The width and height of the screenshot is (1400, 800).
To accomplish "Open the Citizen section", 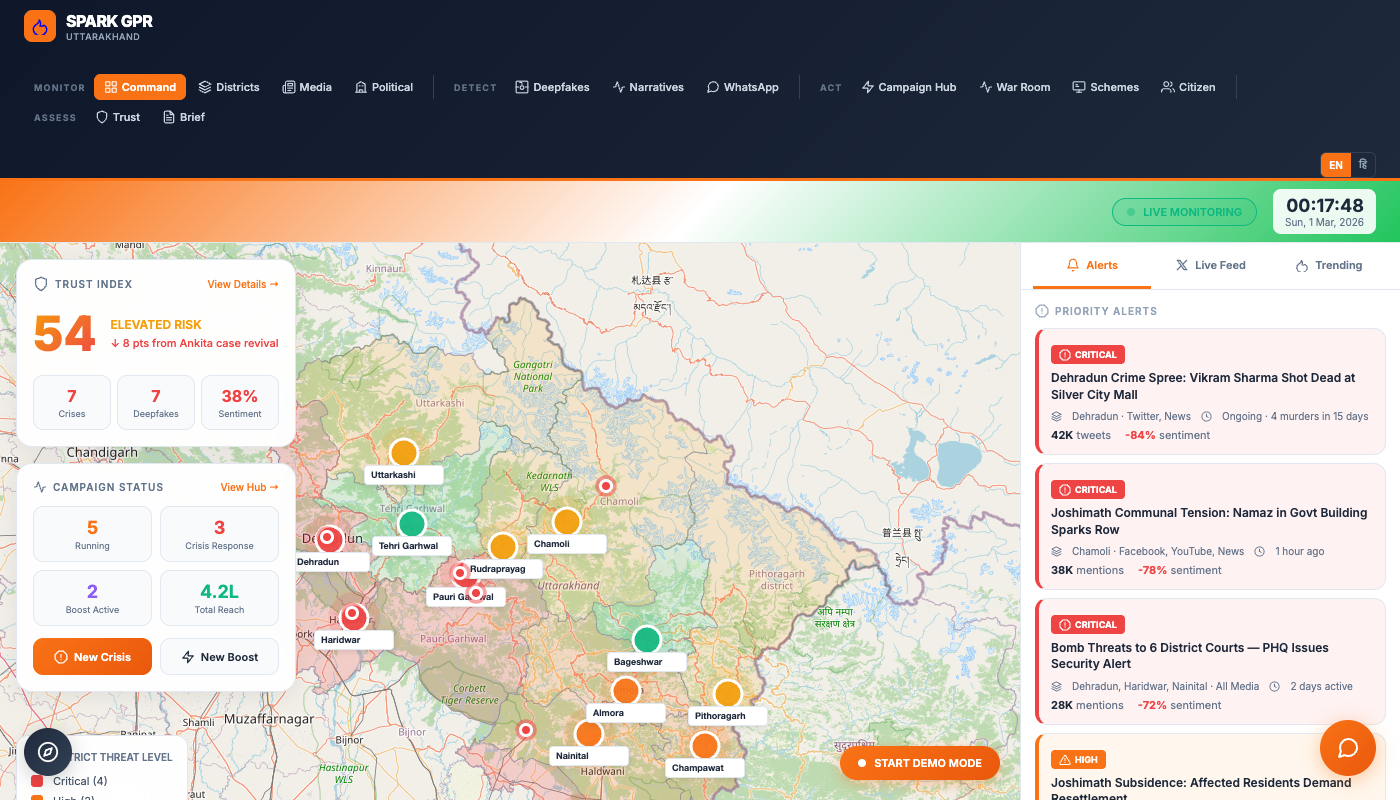I will [x=1188, y=87].
